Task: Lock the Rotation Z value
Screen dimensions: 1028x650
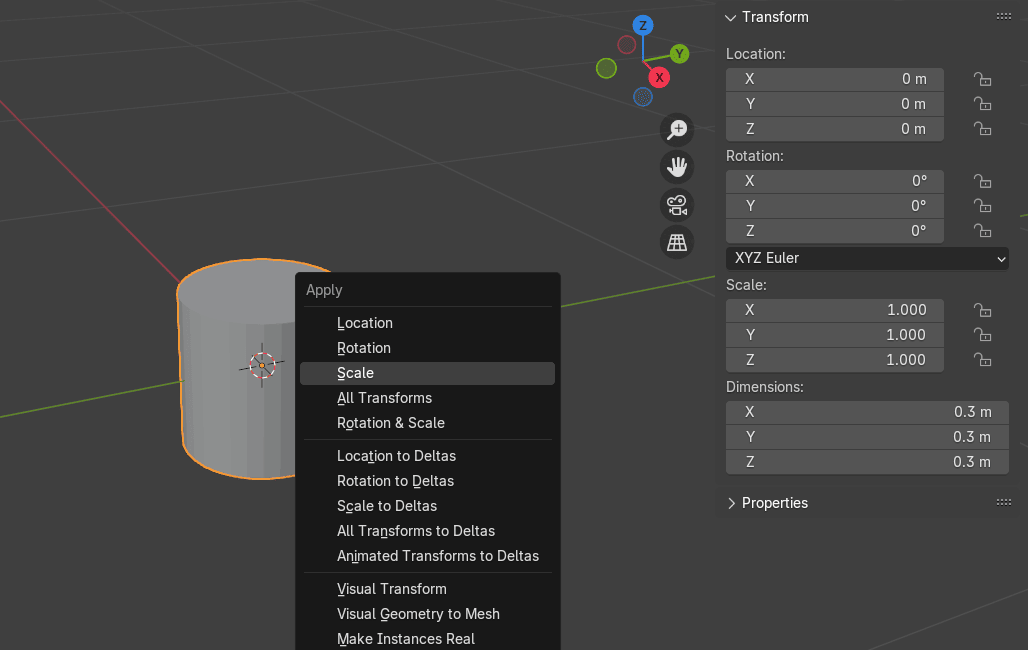Action: click(982, 231)
